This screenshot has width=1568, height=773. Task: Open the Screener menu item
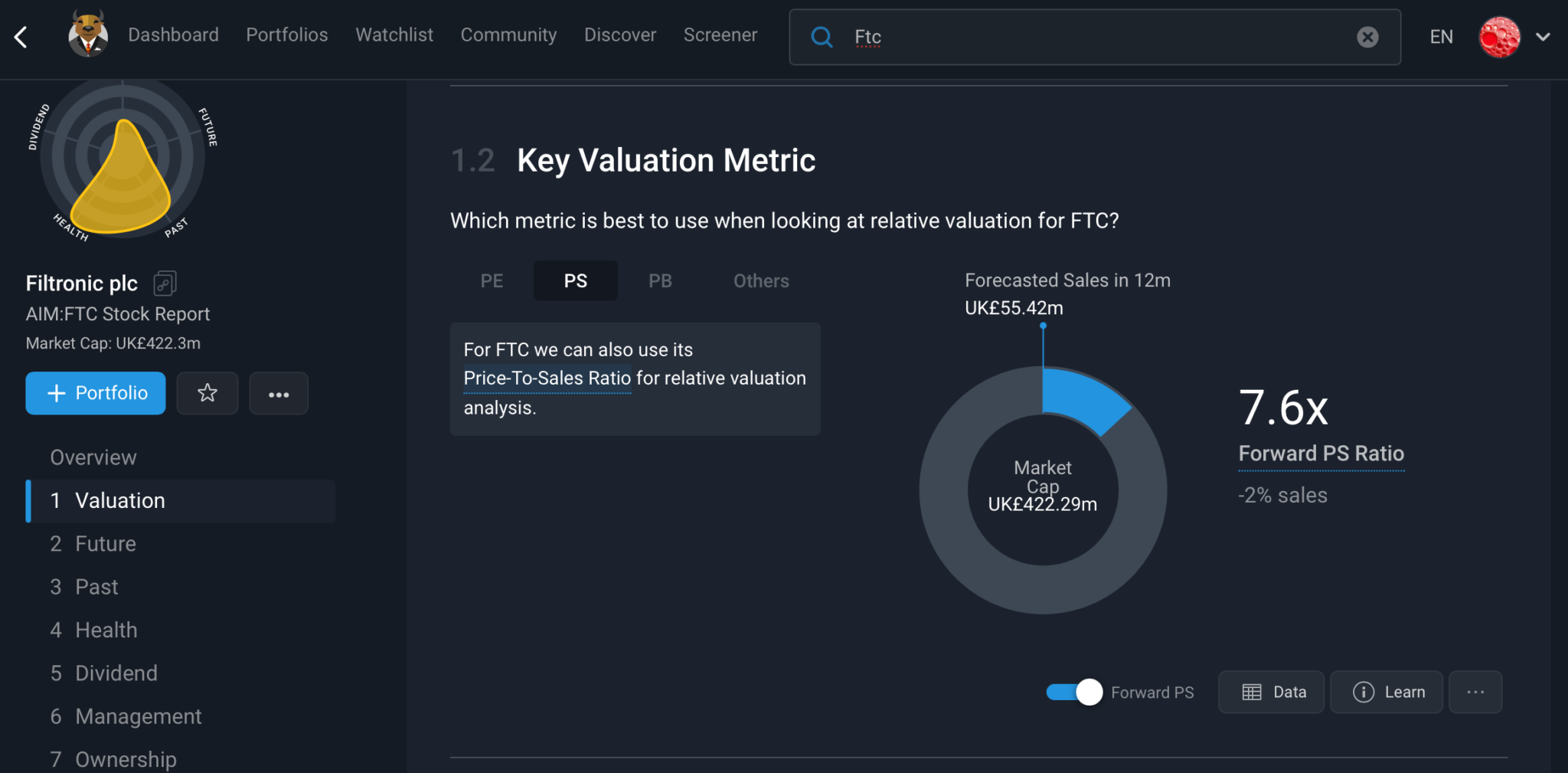pos(720,35)
